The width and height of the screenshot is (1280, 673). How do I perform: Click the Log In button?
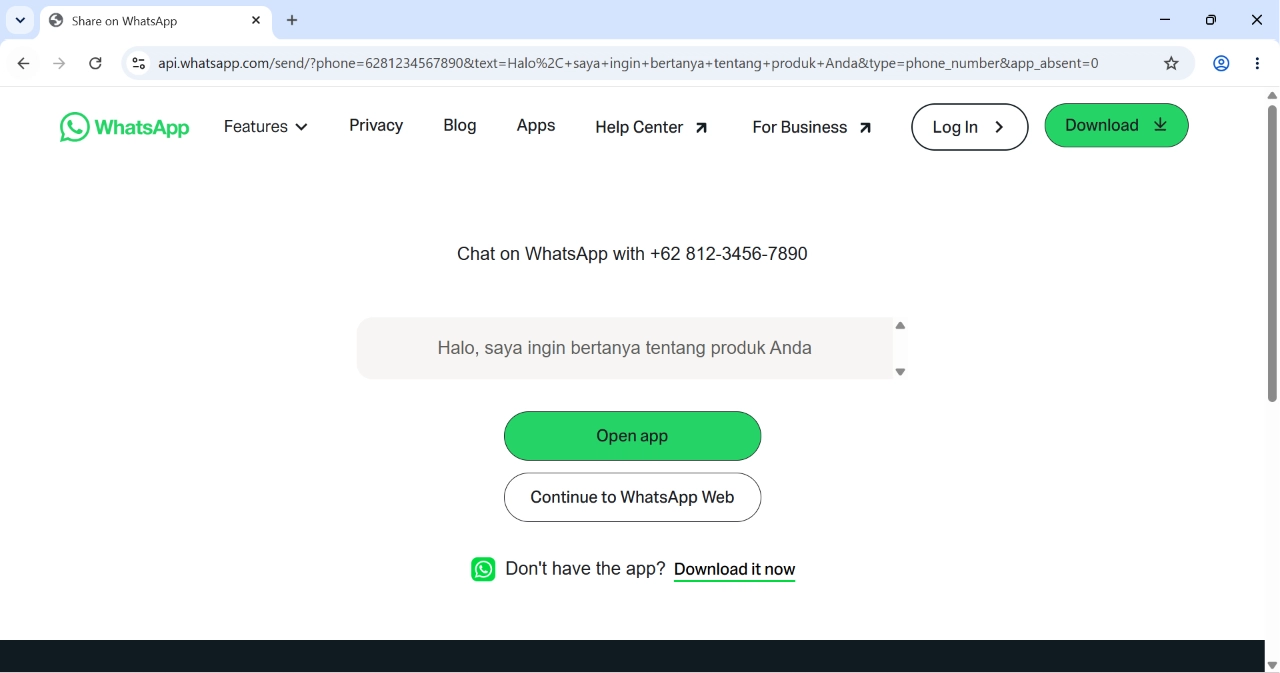point(970,127)
